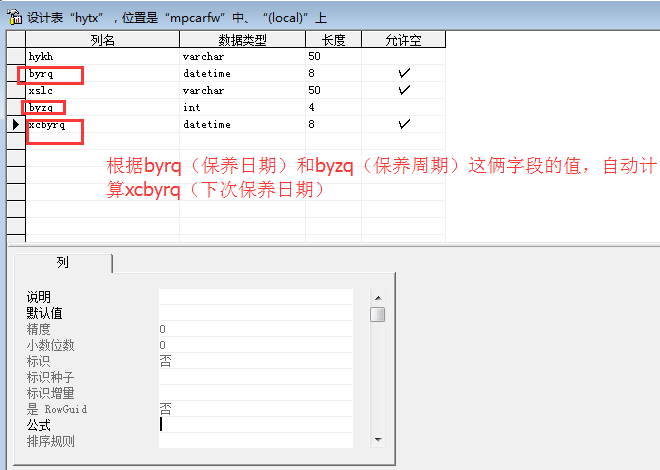
Task: Switch to the 列 tab
Action: click(62, 262)
